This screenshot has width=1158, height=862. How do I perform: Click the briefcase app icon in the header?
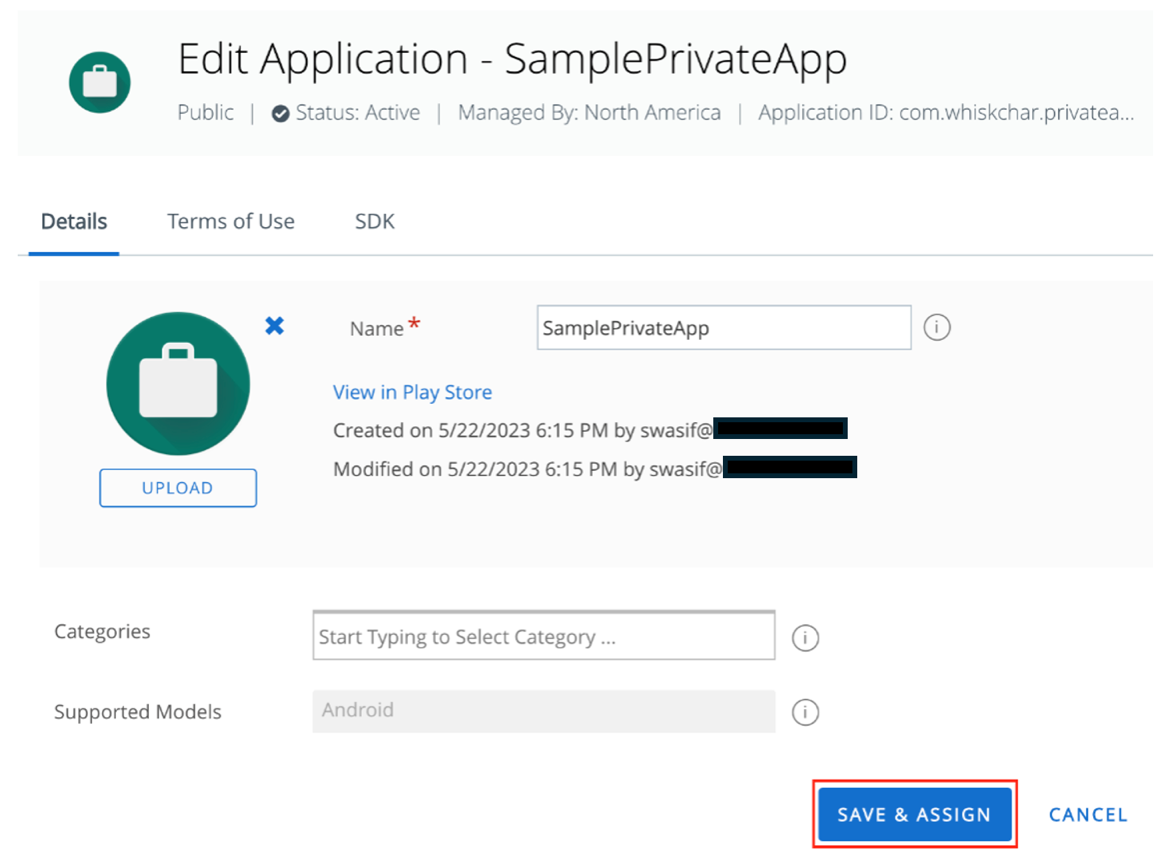coord(99,83)
